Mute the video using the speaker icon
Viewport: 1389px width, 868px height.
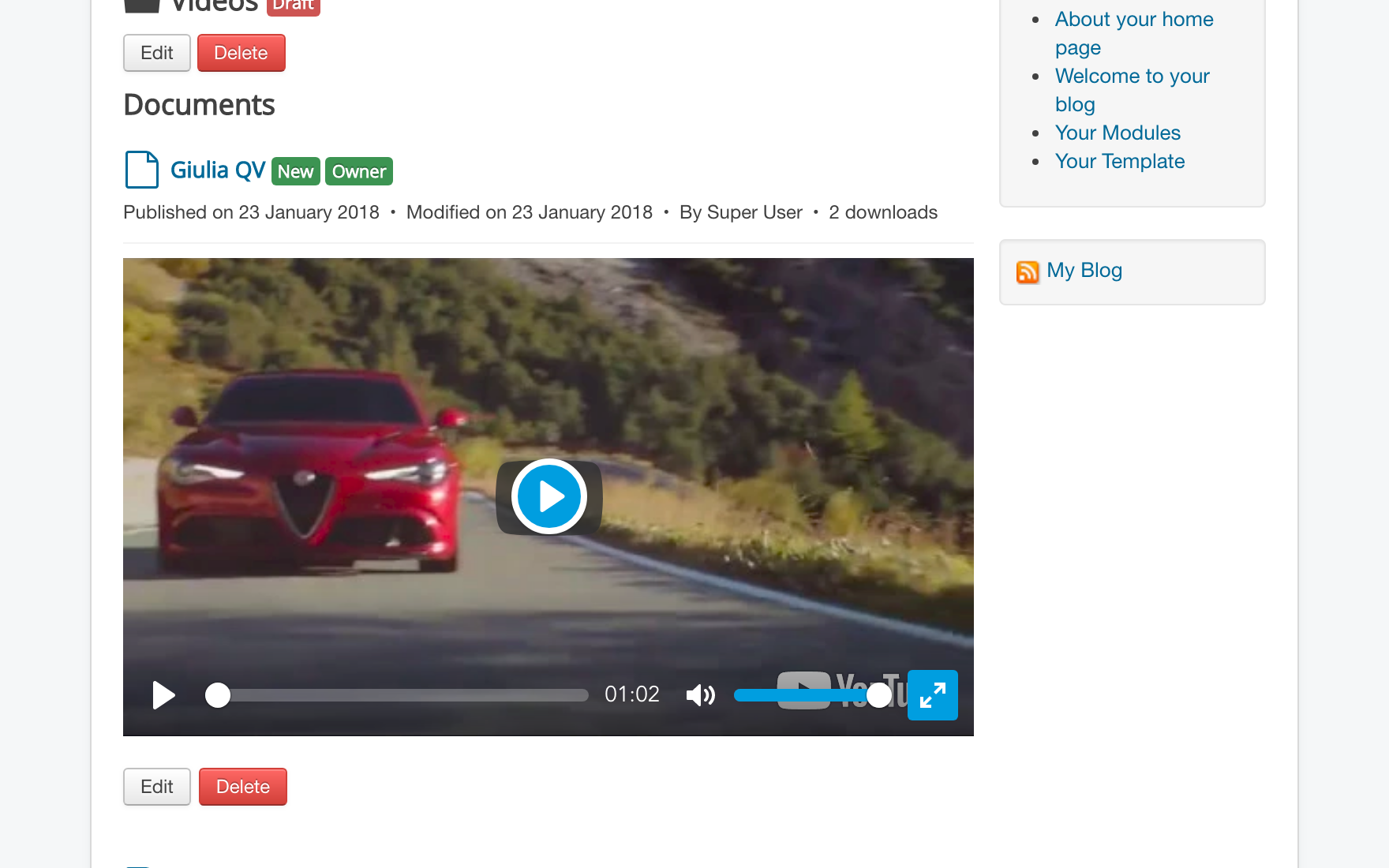700,695
